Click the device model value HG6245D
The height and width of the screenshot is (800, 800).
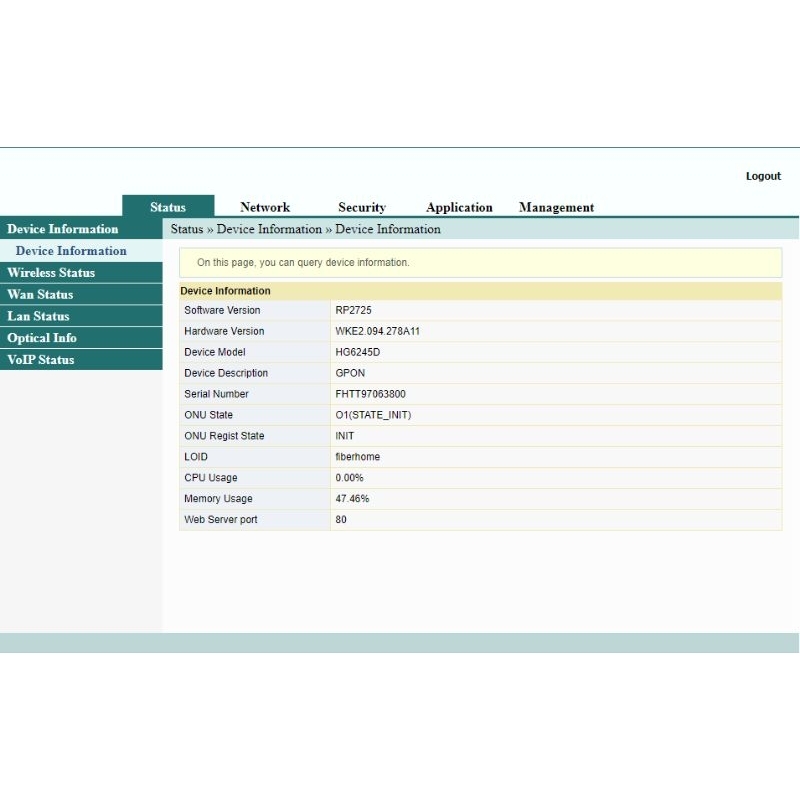coord(358,352)
